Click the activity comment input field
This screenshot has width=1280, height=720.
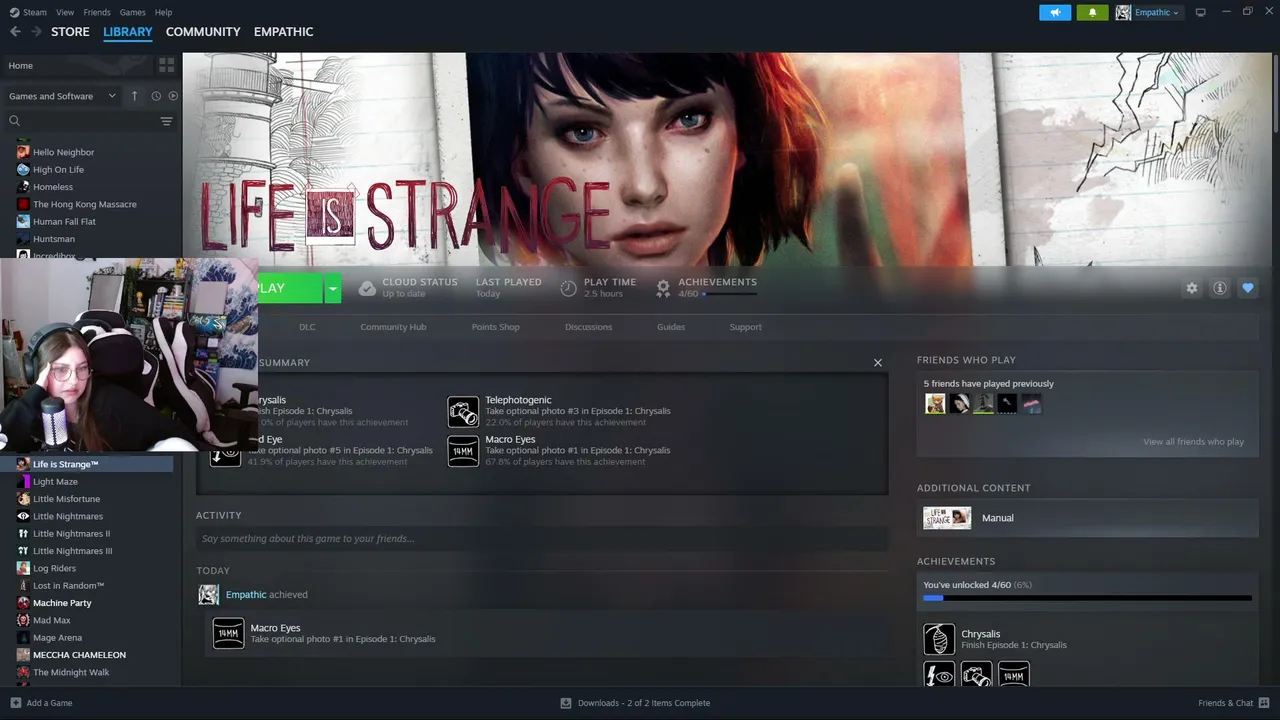point(542,539)
